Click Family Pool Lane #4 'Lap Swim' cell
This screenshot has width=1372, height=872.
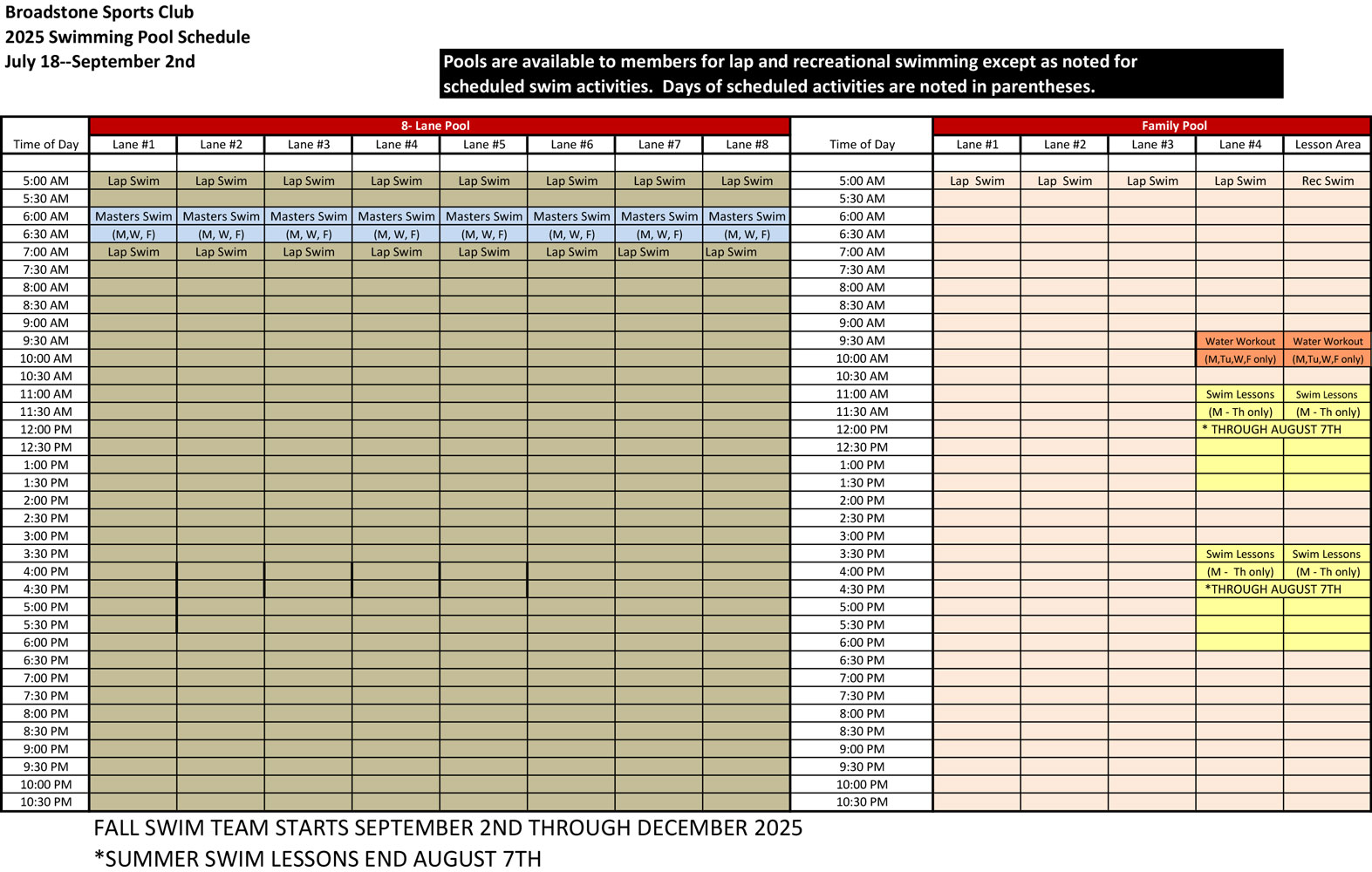tap(1240, 181)
